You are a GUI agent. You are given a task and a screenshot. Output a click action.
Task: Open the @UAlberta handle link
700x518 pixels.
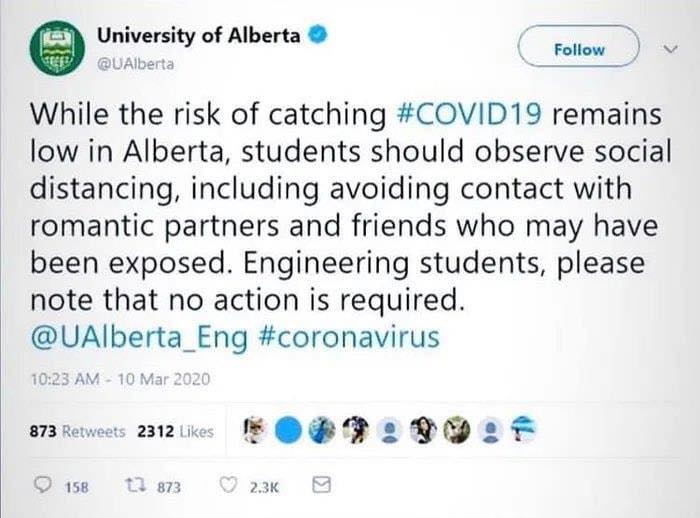[x=136, y=64]
